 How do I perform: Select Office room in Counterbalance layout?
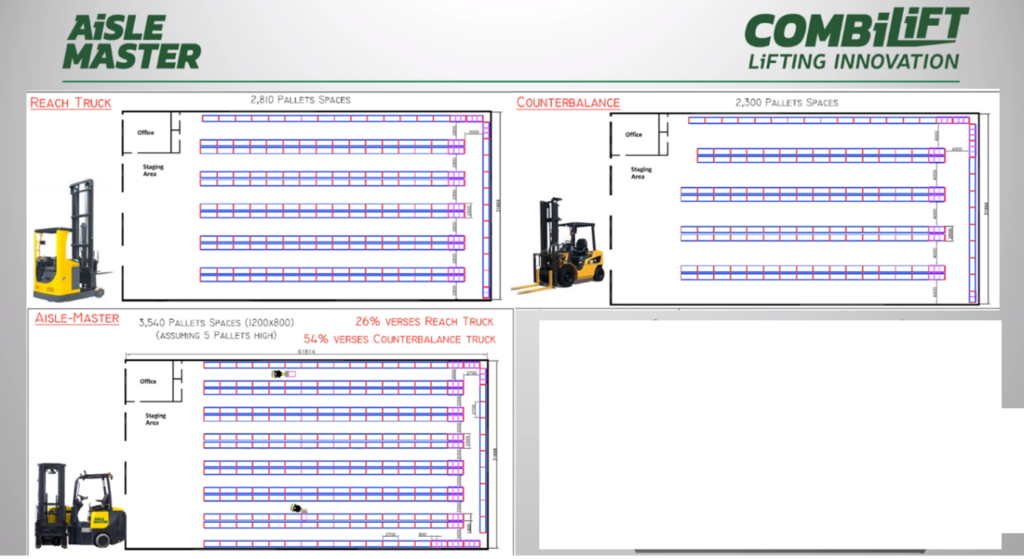click(634, 134)
